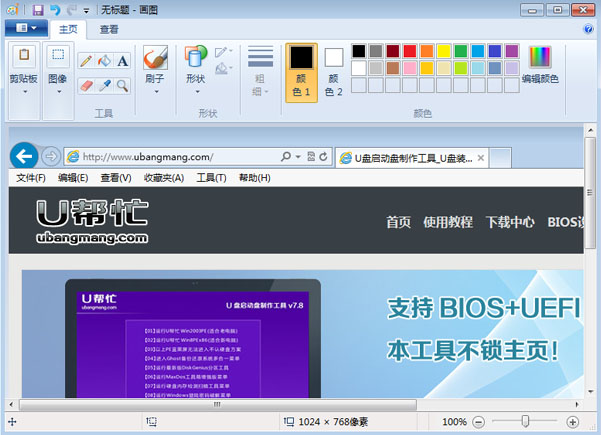Viewport: 601px width, 435px height.
Task: Expand the Shapes dropdown arrow
Action: 198,92
